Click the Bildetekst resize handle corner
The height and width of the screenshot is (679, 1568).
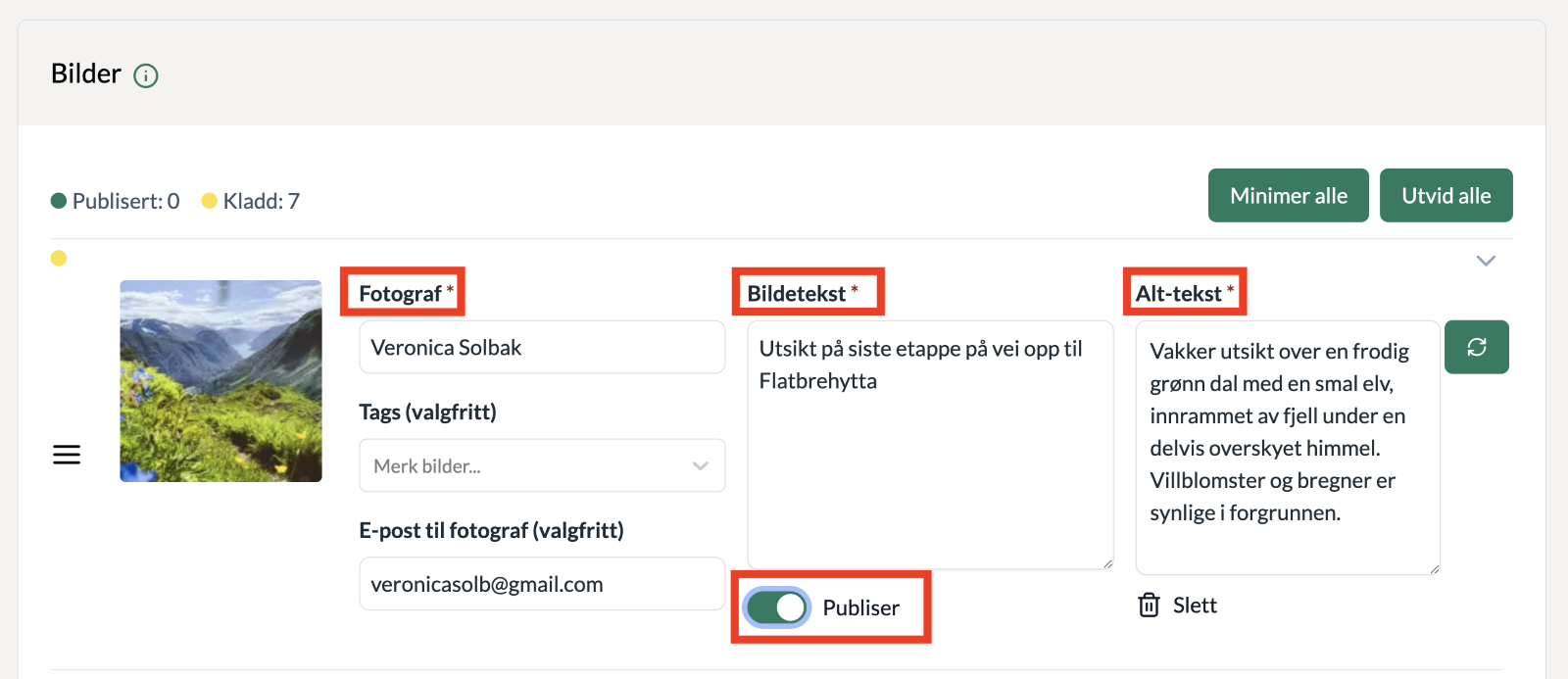click(x=1107, y=563)
